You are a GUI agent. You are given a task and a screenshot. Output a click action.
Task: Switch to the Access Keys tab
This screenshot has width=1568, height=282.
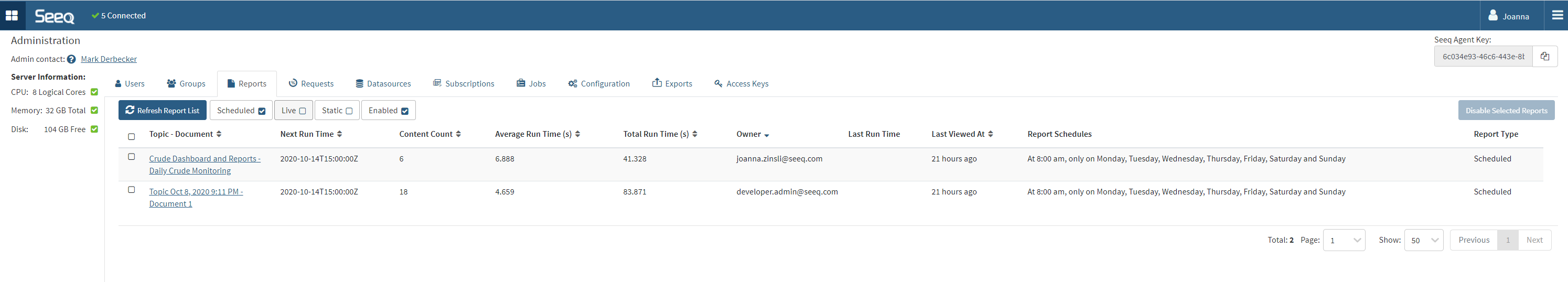pyautogui.click(x=741, y=84)
